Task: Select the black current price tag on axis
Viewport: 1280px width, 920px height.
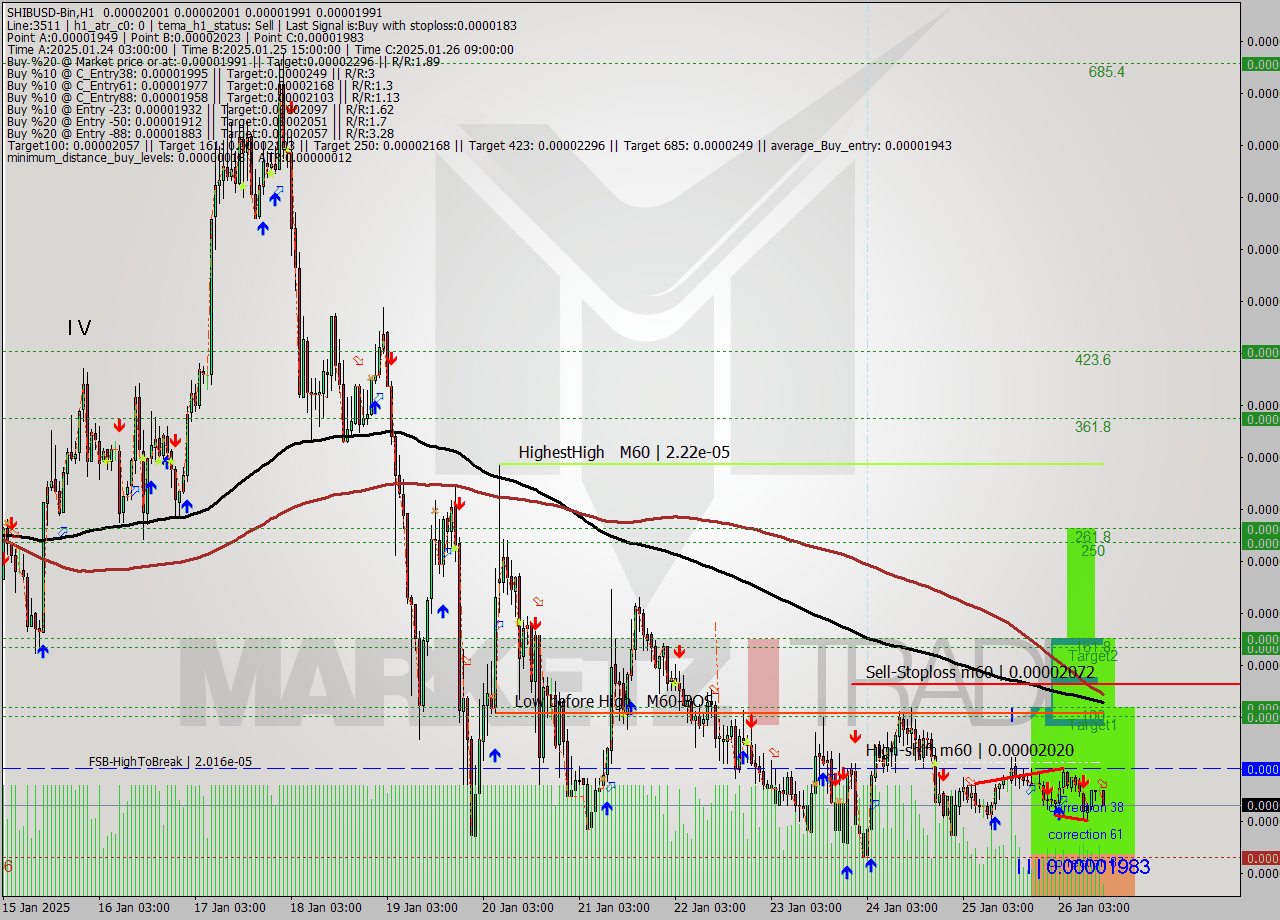Action: 1260,805
